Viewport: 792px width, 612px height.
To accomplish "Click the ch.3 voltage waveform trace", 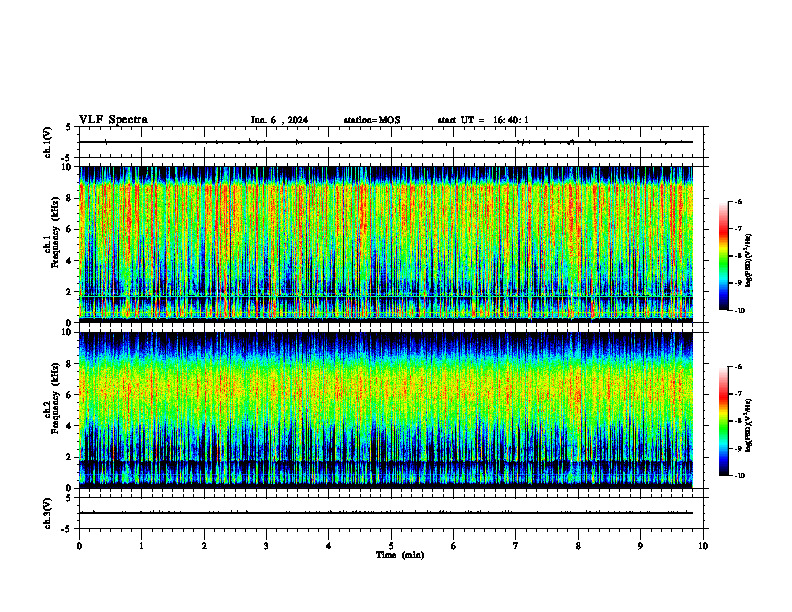I will [x=386, y=513].
